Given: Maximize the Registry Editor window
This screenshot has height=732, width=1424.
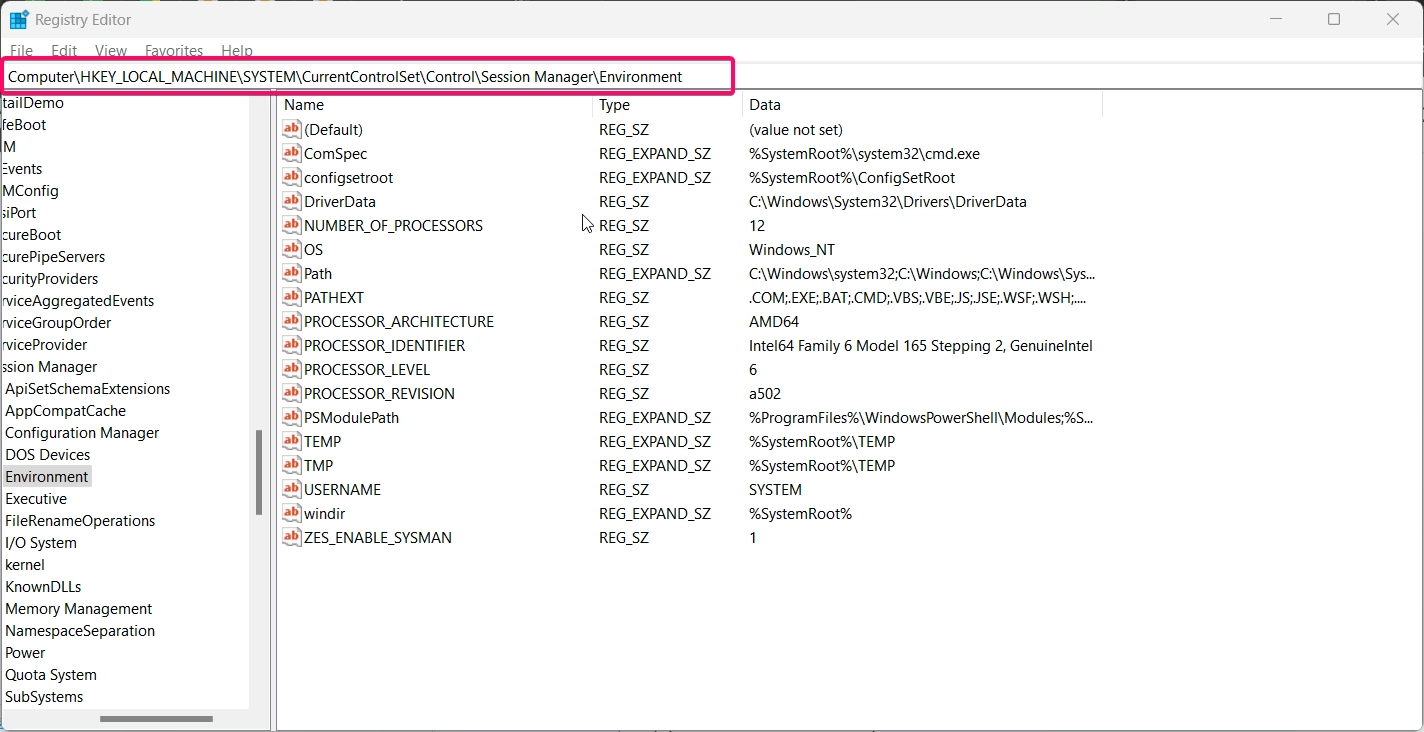Looking at the screenshot, I should tap(1334, 19).
